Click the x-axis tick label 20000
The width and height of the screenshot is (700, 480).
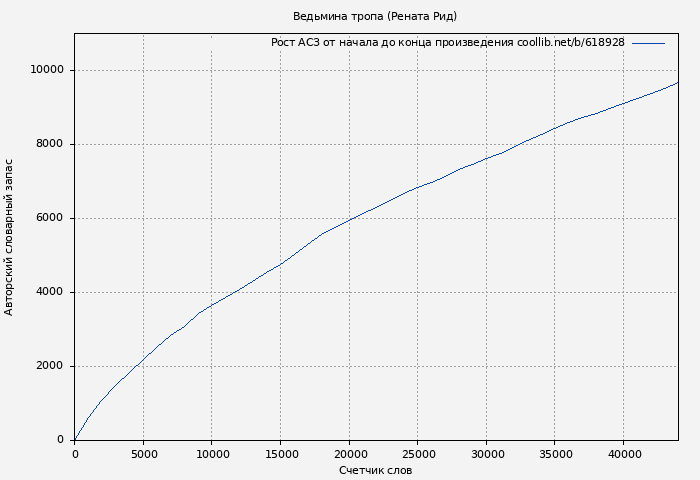[x=349, y=453]
